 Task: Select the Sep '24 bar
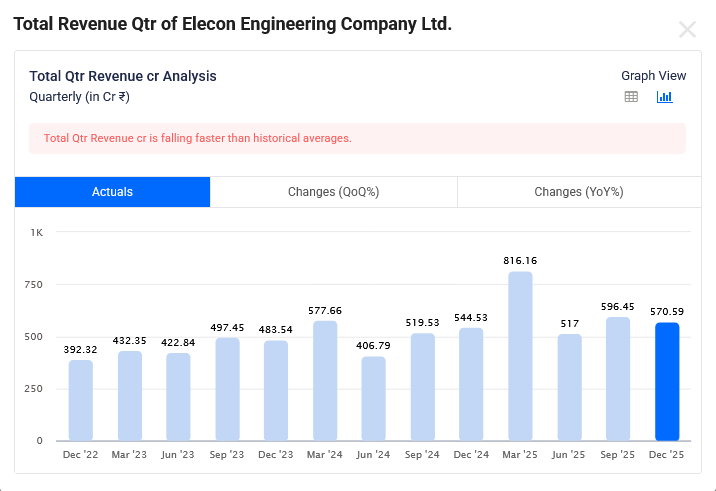[423, 386]
